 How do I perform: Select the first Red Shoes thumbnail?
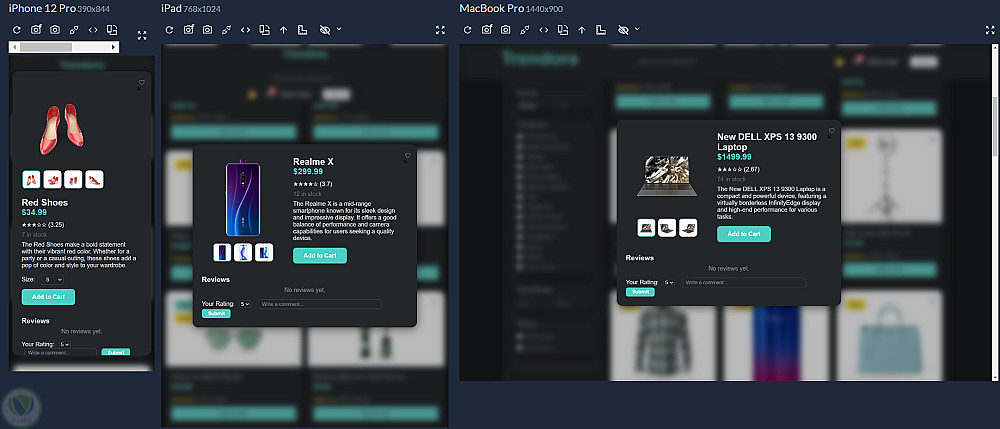coord(31,179)
